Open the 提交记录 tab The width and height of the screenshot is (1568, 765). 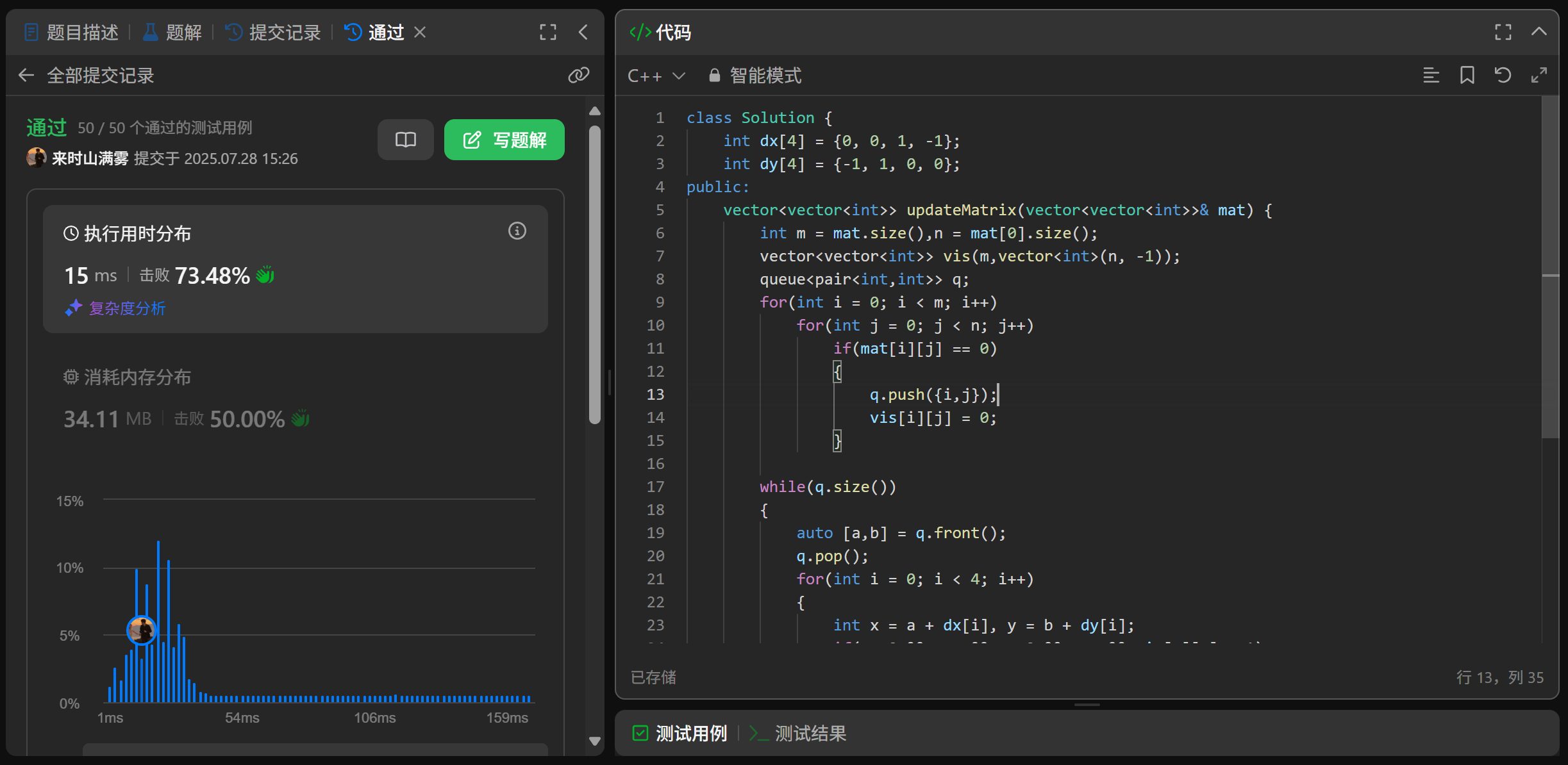click(273, 32)
